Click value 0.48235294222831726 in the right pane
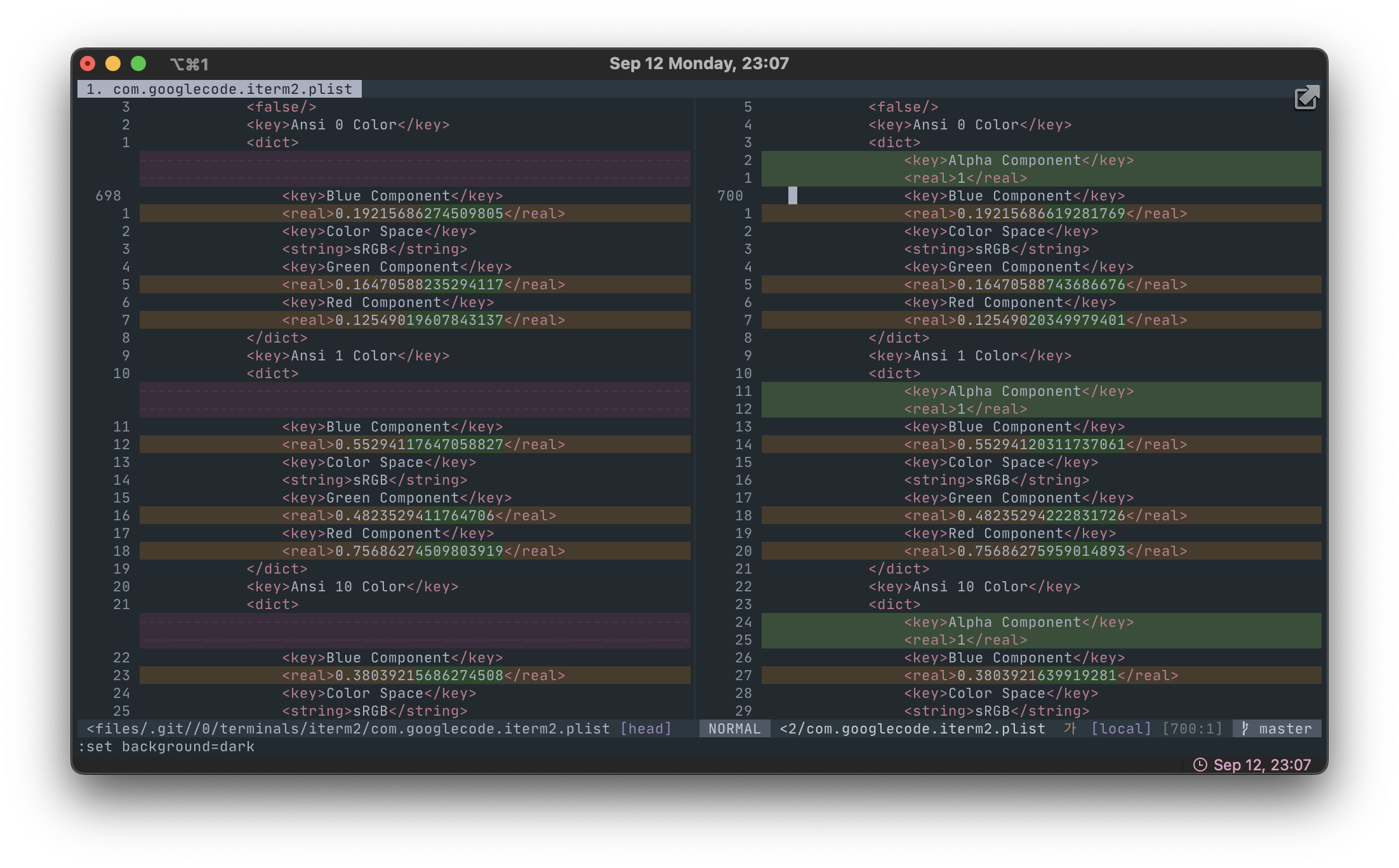This screenshot has height=868, width=1399. (1041, 515)
